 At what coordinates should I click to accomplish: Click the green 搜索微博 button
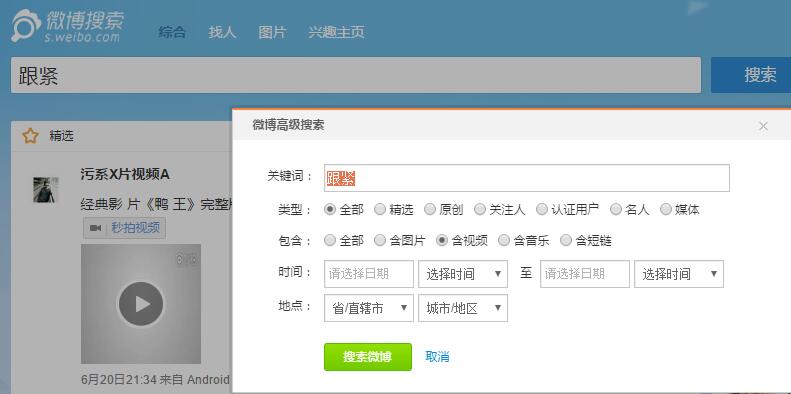pyautogui.click(x=368, y=357)
